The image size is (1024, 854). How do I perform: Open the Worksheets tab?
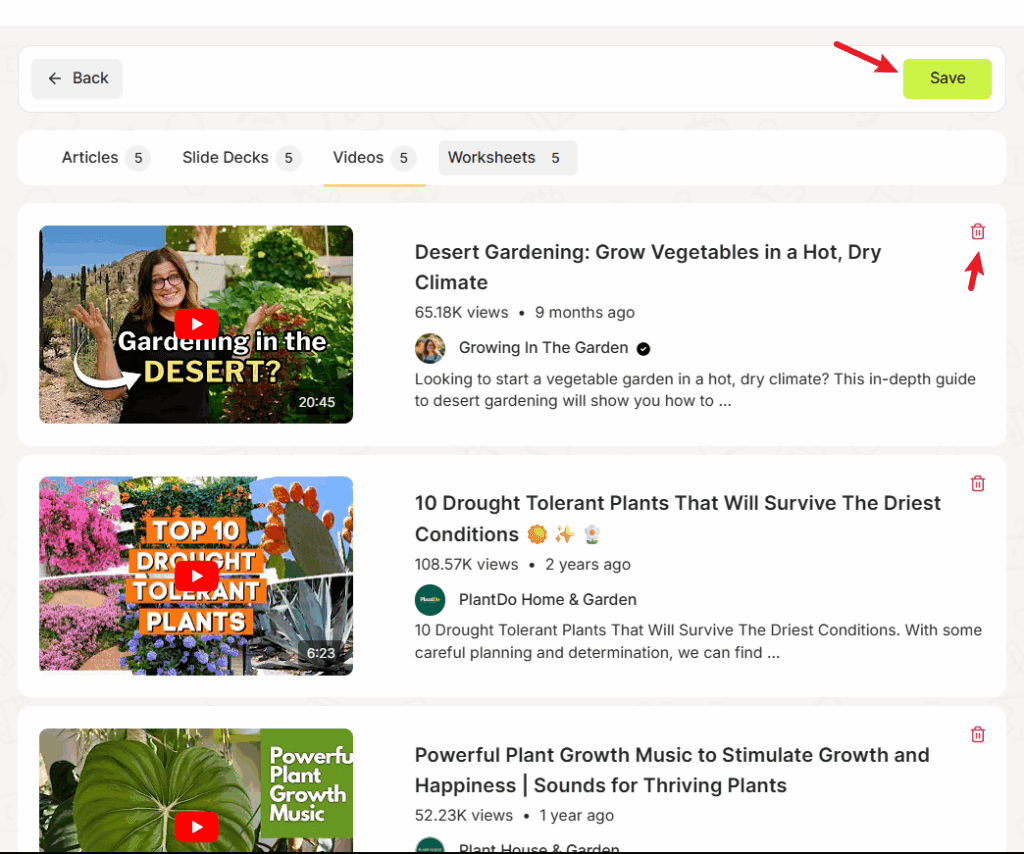tap(507, 158)
